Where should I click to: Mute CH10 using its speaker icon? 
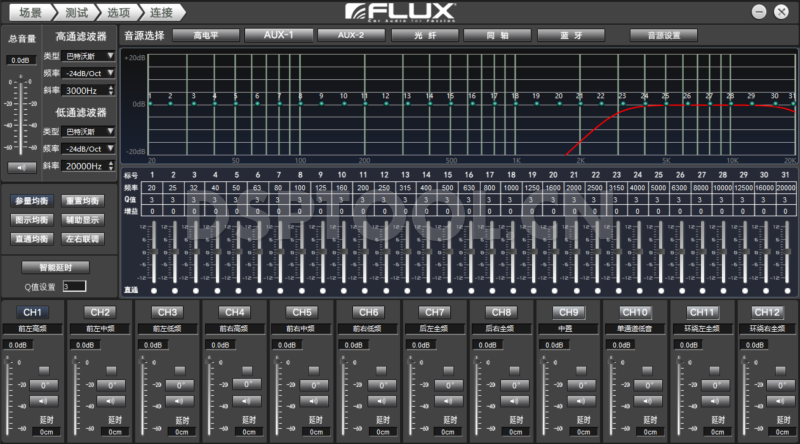click(648, 401)
